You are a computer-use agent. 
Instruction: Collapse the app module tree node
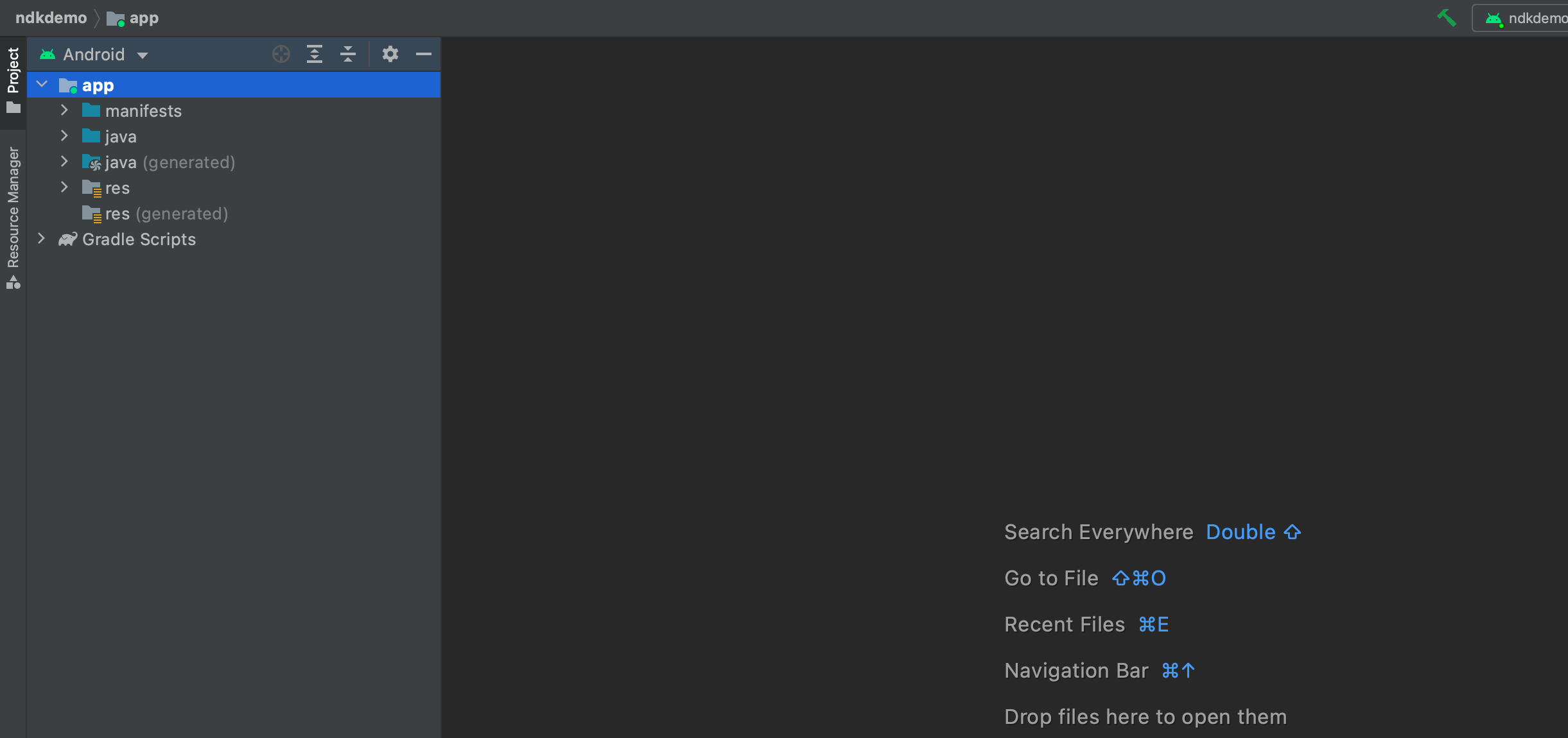[42, 85]
